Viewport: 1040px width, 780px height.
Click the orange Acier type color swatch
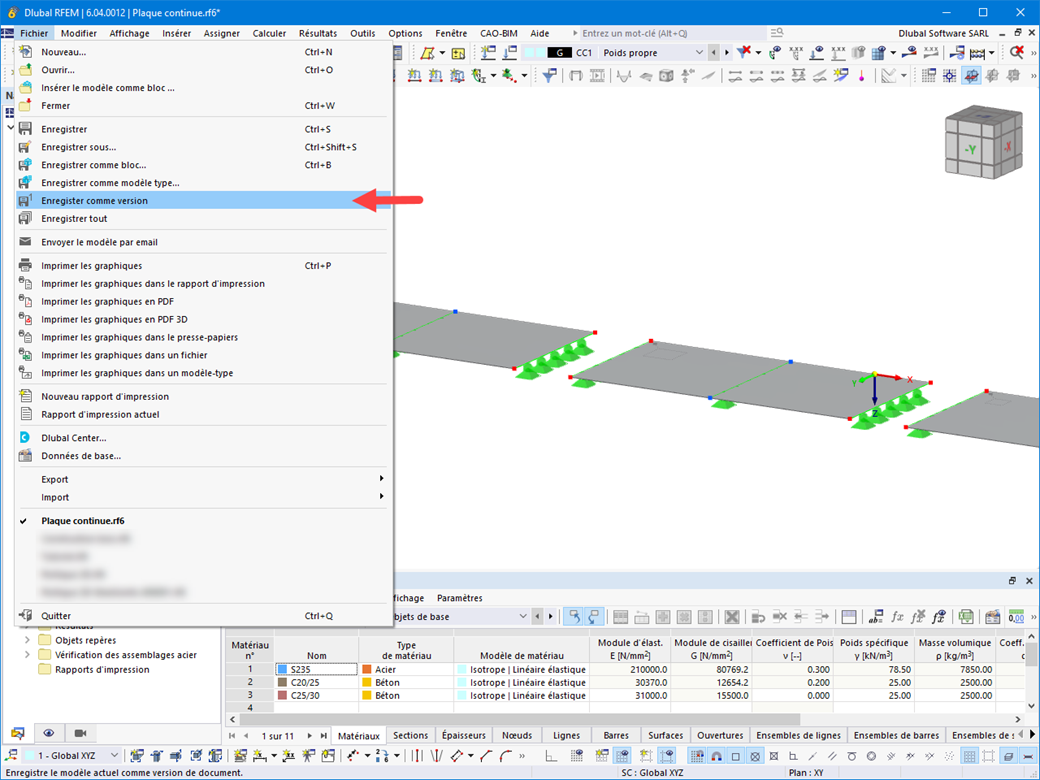coord(367,669)
